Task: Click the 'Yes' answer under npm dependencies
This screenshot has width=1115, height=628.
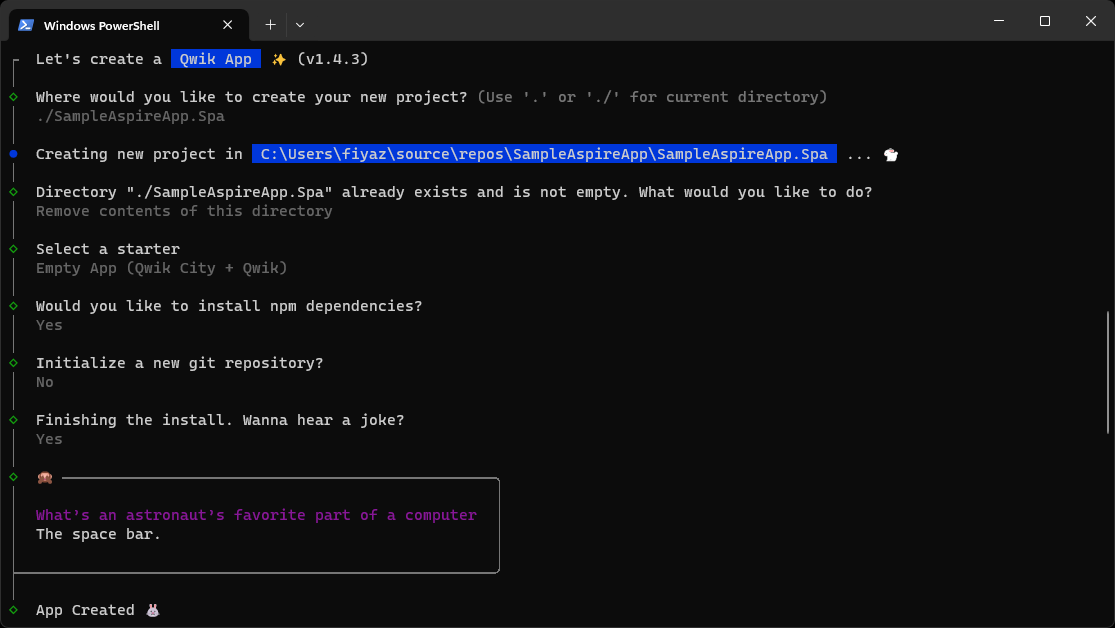Action: pos(49,325)
